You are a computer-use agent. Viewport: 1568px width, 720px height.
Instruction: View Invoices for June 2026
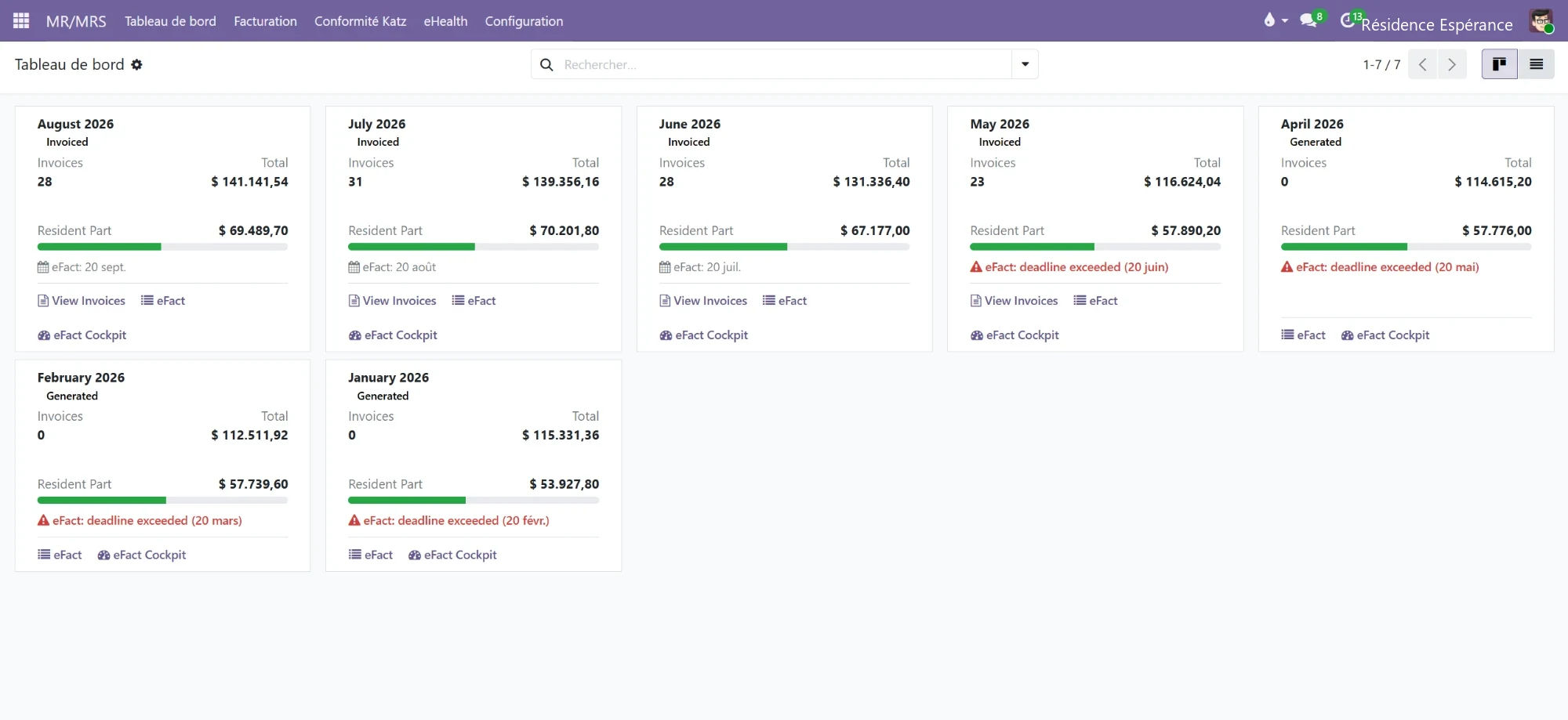pyautogui.click(x=703, y=301)
